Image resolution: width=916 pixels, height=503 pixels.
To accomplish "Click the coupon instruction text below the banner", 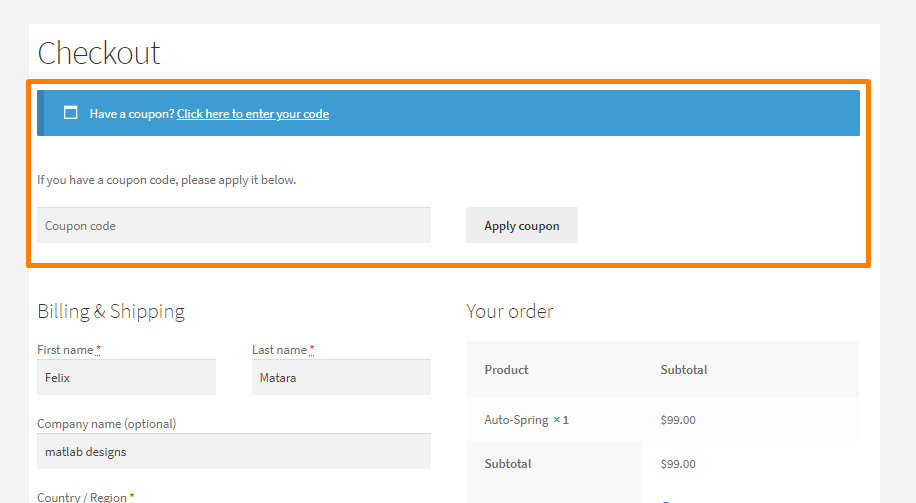I will [166, 180].
